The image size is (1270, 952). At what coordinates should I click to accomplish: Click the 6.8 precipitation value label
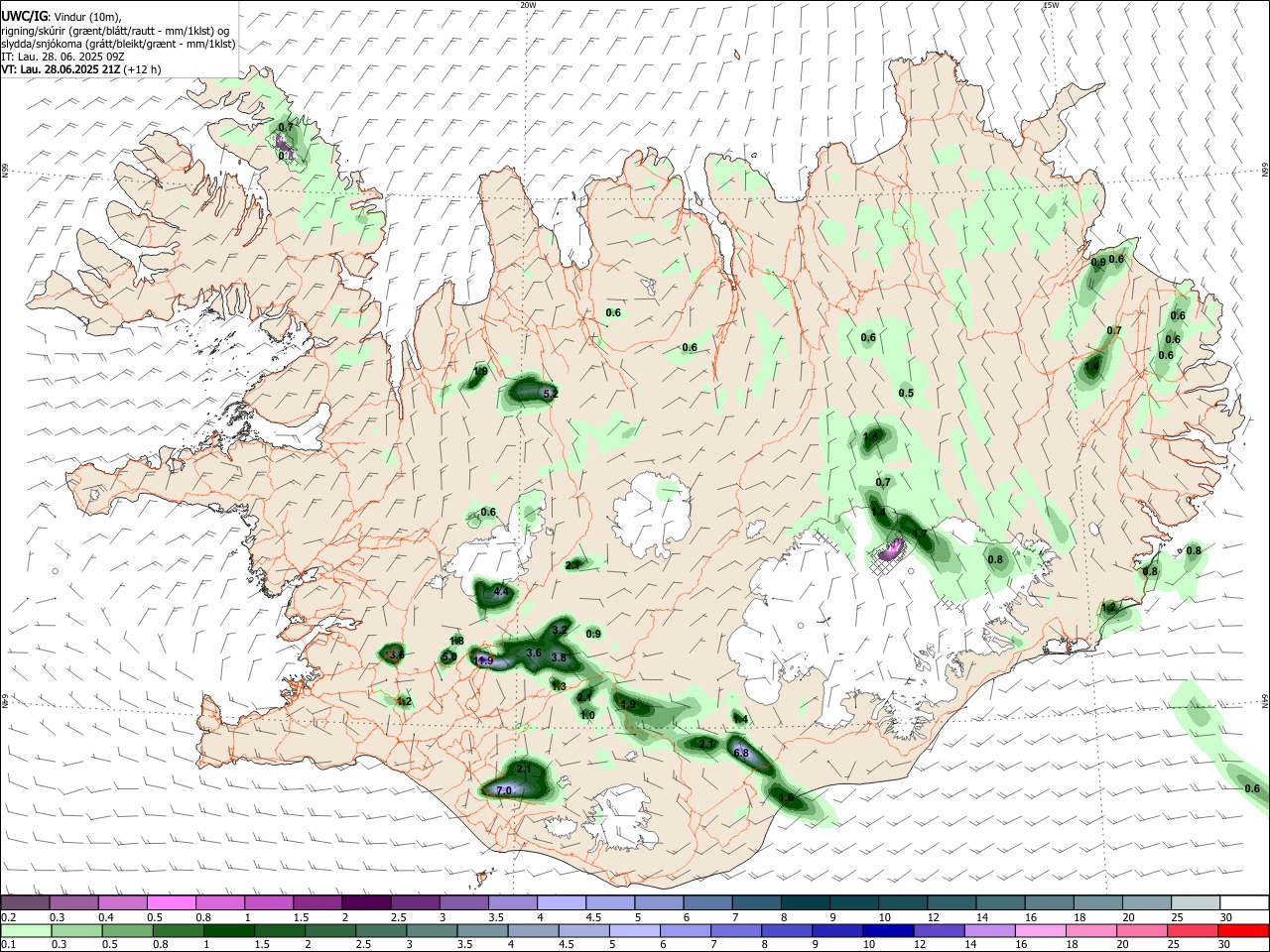[741, 753]
